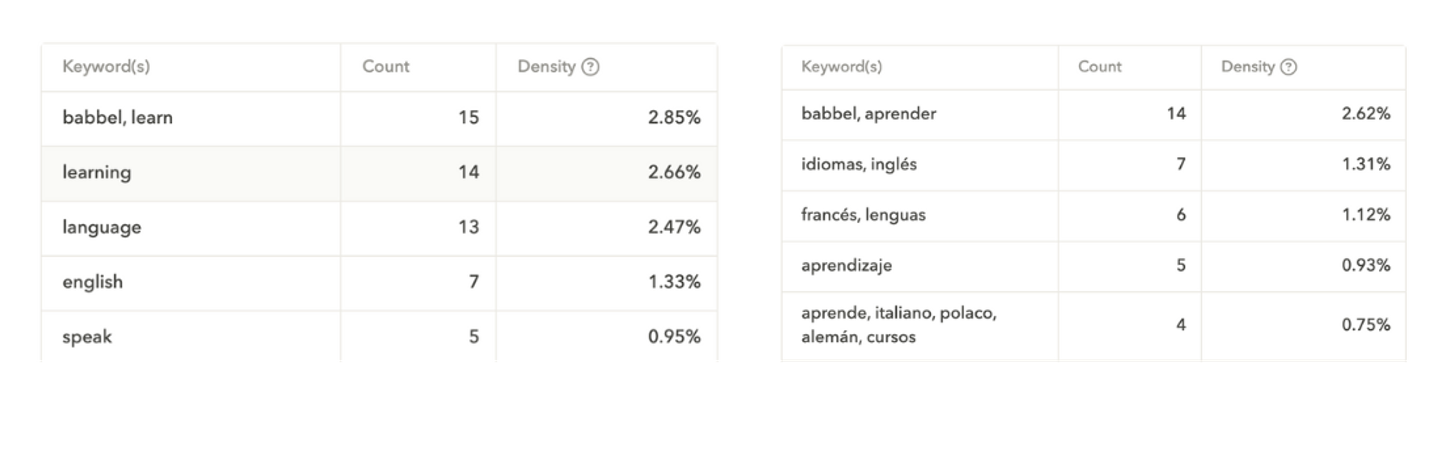
Task: Click Density header label in right table
Action: 1247,67
